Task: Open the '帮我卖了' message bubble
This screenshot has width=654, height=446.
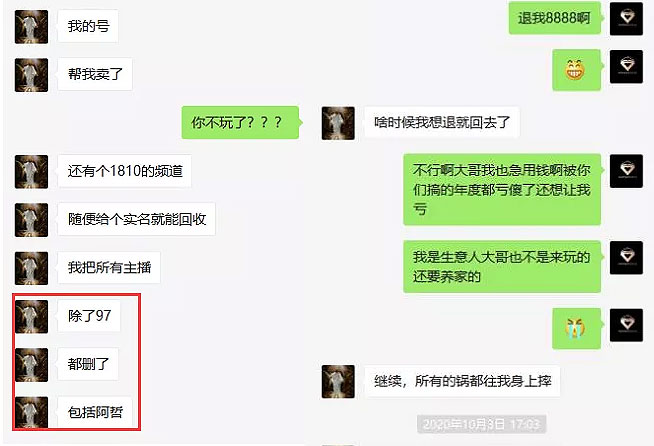Action: coord(95,74)
